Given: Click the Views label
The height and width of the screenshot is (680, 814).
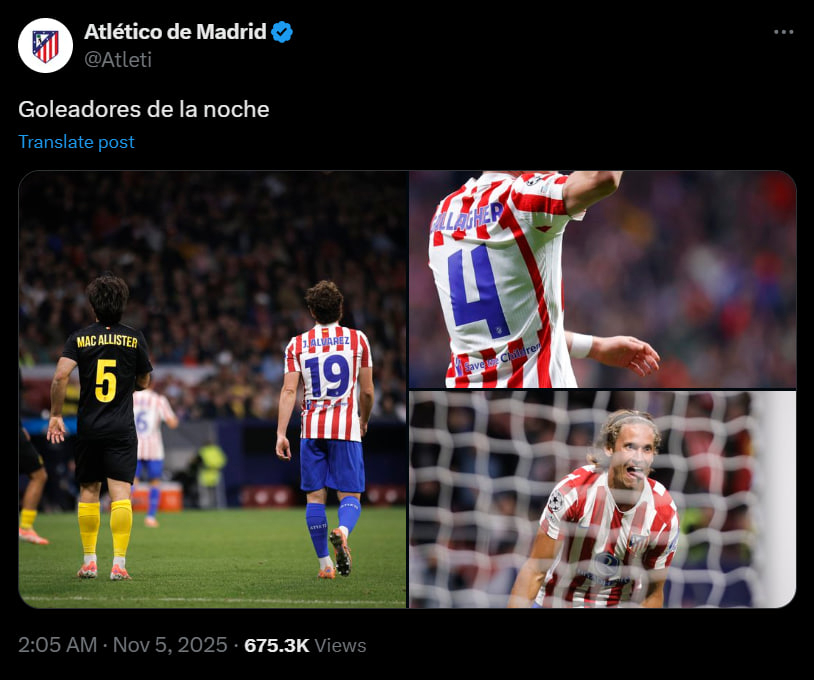Looking at the screenshot, I should point(341,645).
